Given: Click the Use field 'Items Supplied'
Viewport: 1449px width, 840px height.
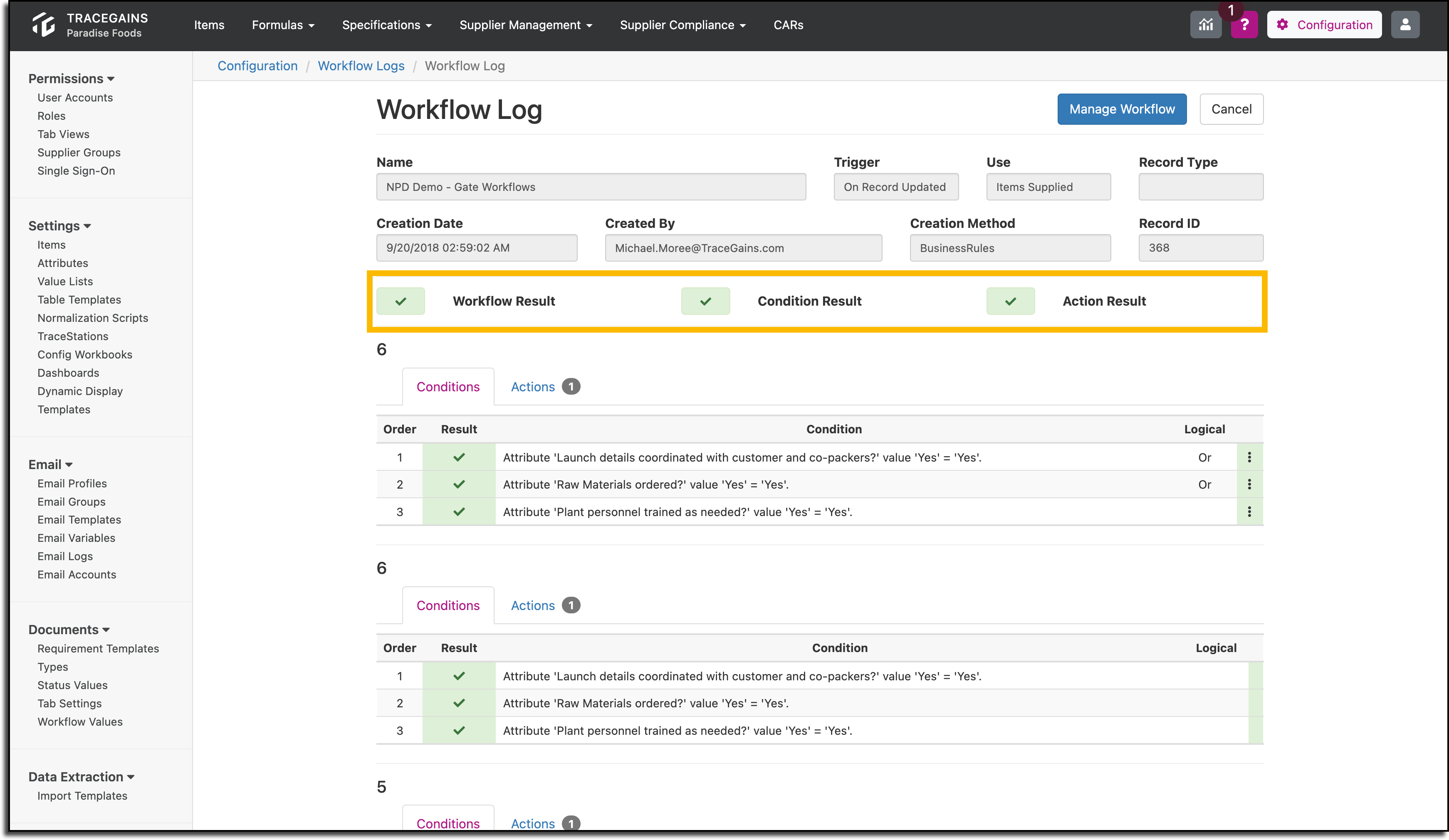Looking at the screenshot, I should 1048,187.
